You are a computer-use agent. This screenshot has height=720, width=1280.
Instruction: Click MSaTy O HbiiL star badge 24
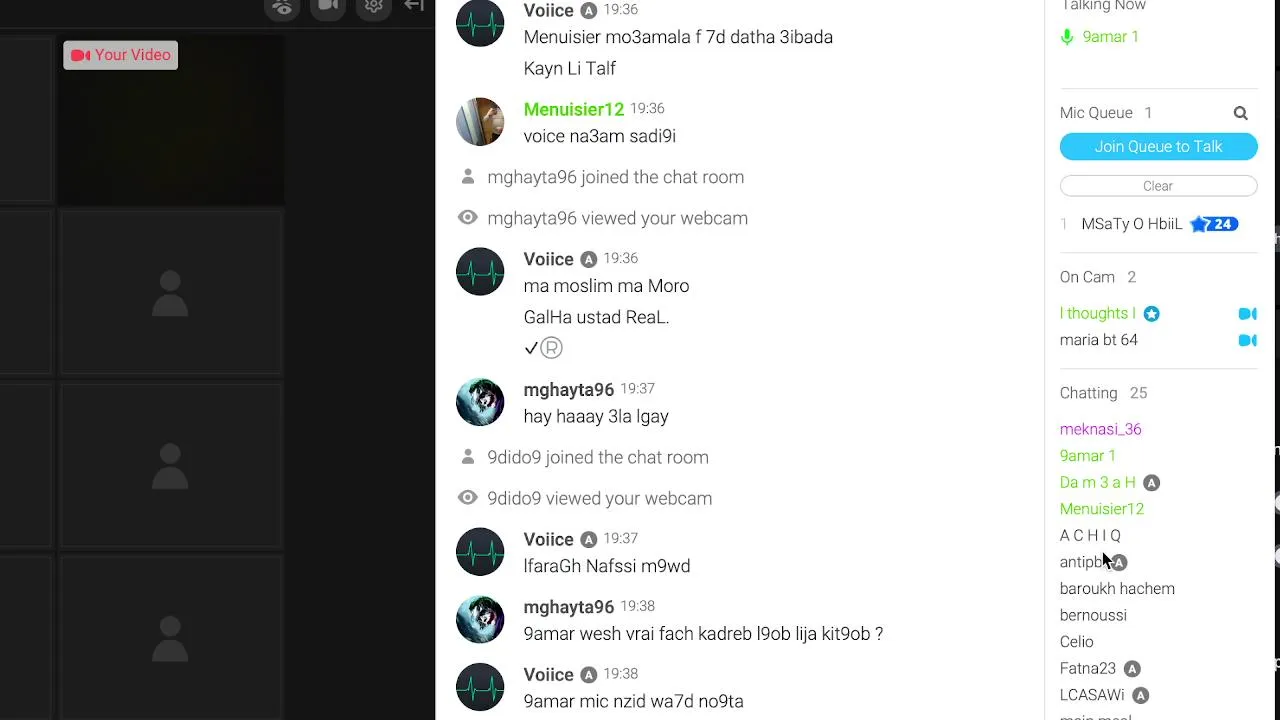tap(1214, 224)
